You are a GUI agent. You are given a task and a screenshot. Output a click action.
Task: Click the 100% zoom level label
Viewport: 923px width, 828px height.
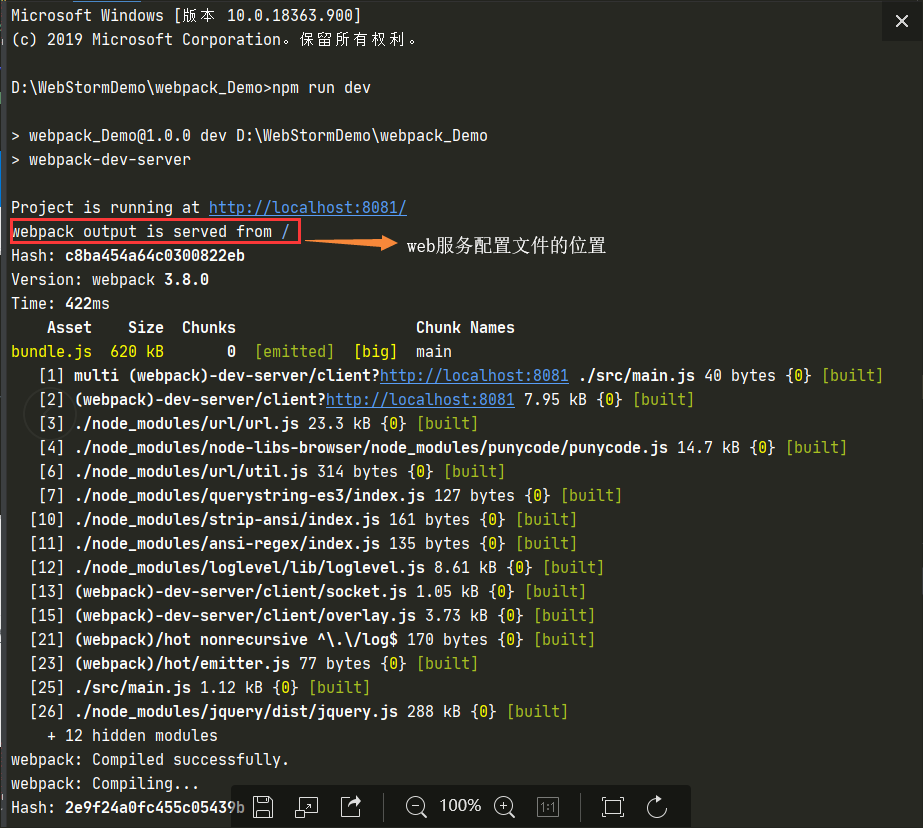pos(460,805)
